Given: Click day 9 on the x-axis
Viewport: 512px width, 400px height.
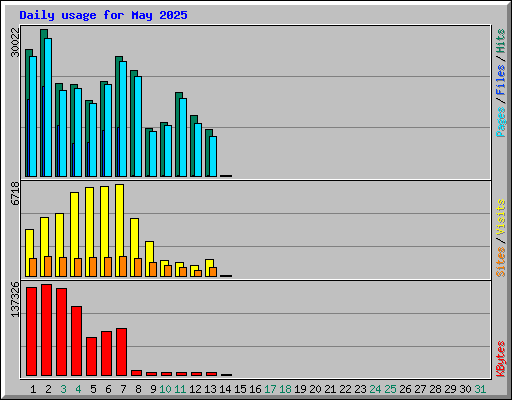Looking at the screenshot, I should [153, 389].
